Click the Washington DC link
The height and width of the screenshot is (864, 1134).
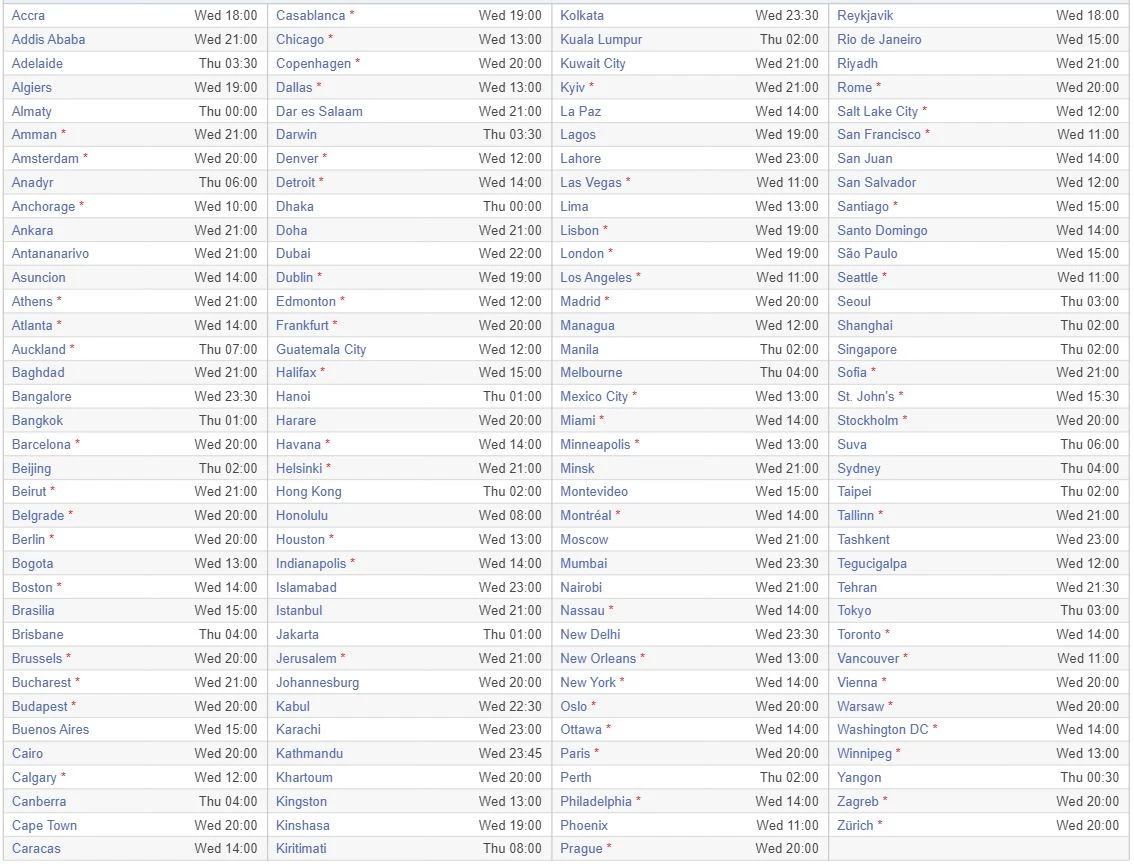click(x=883, y=730)
